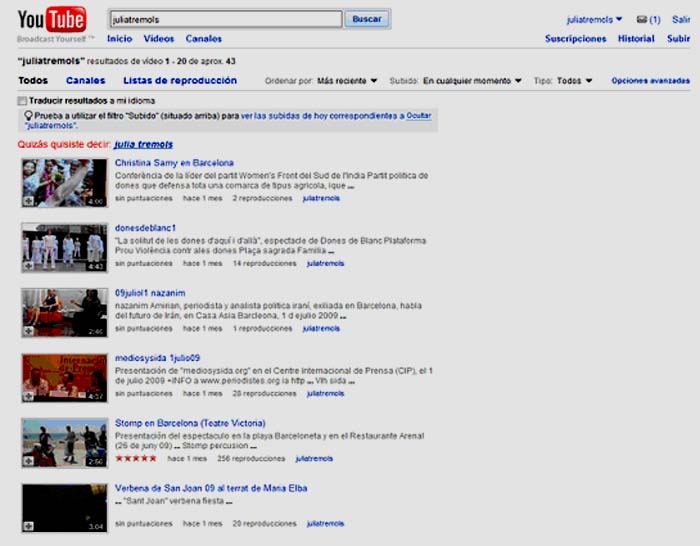700x546 pixels.
Task: Open Christina Samy en Barcelona title link
Action: pos(174,163)
